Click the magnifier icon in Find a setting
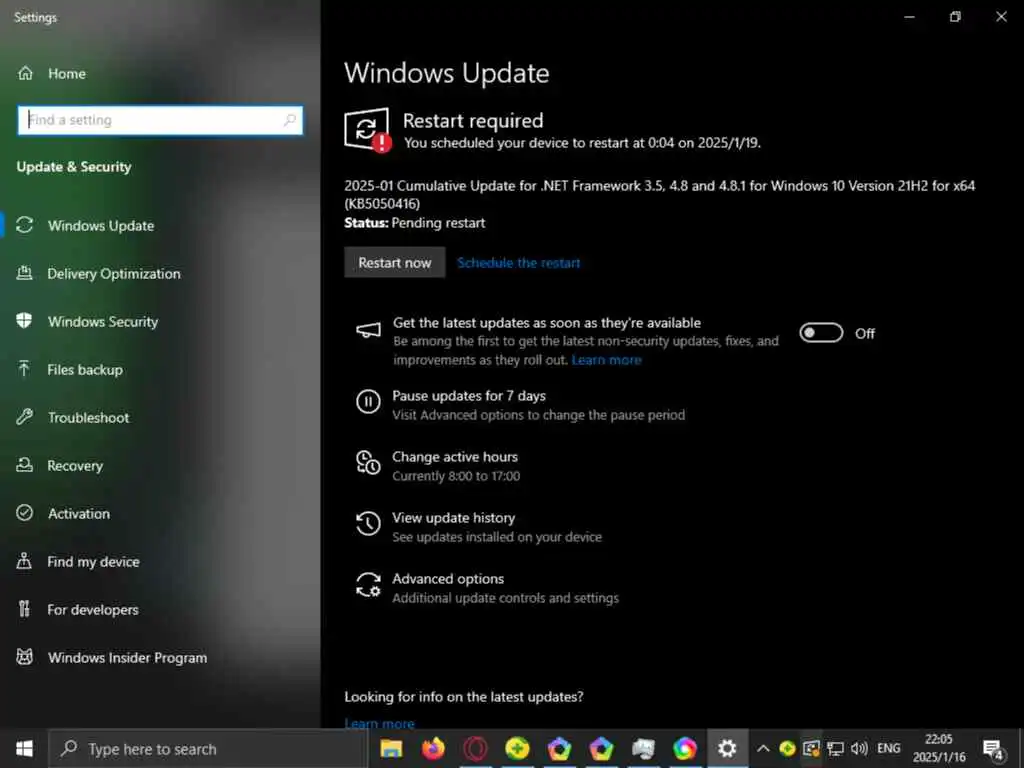1024x768 pixels. pos(289,120)
